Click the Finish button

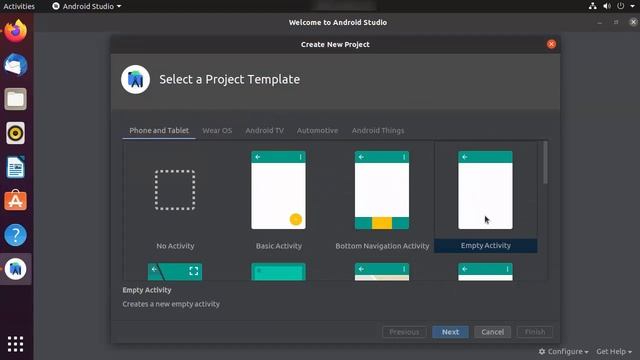click(535, 332)
